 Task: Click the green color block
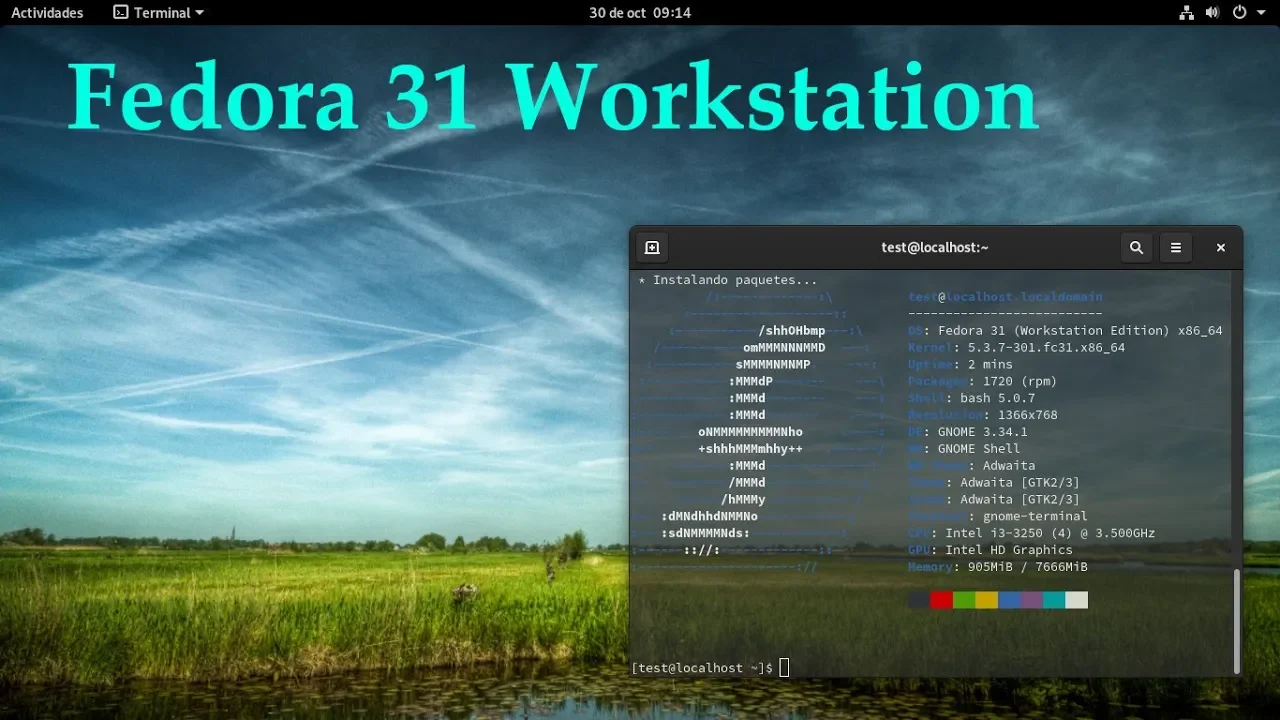click(x=964, y=600)
